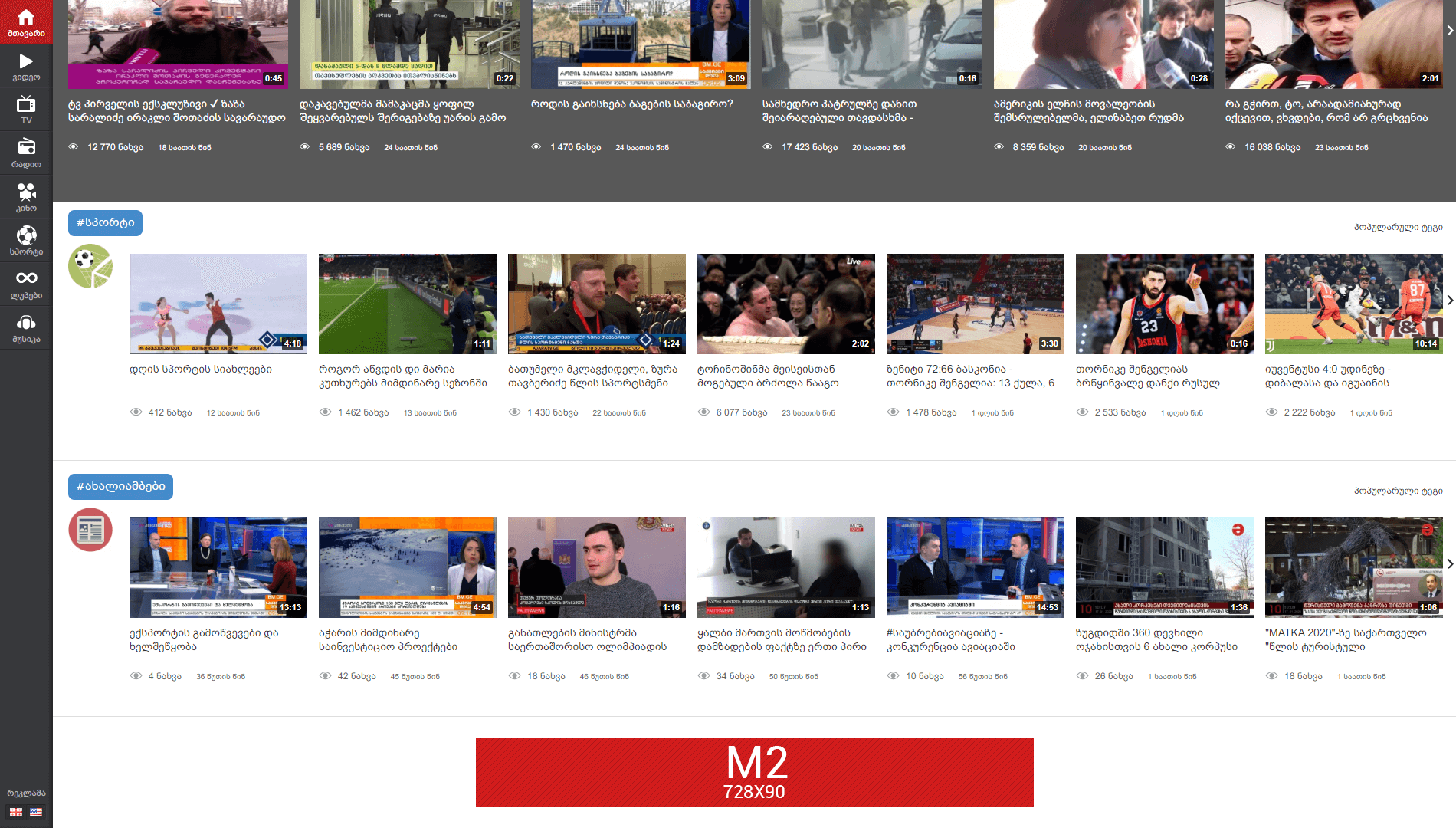Open the #სპორტი tag
The height and width of the screenshot is (828, 1456).
(105, 223)
